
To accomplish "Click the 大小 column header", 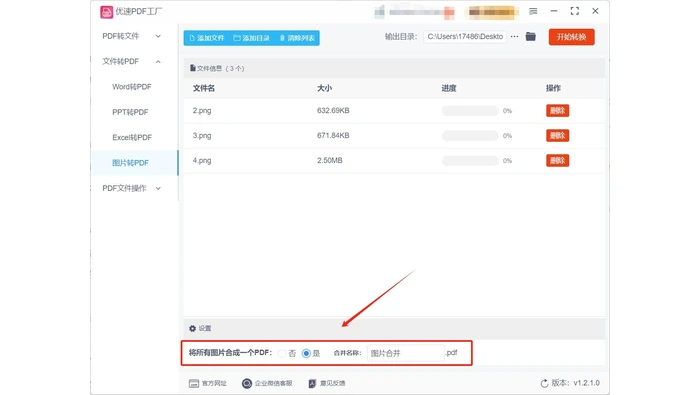I will pos(324,88).
